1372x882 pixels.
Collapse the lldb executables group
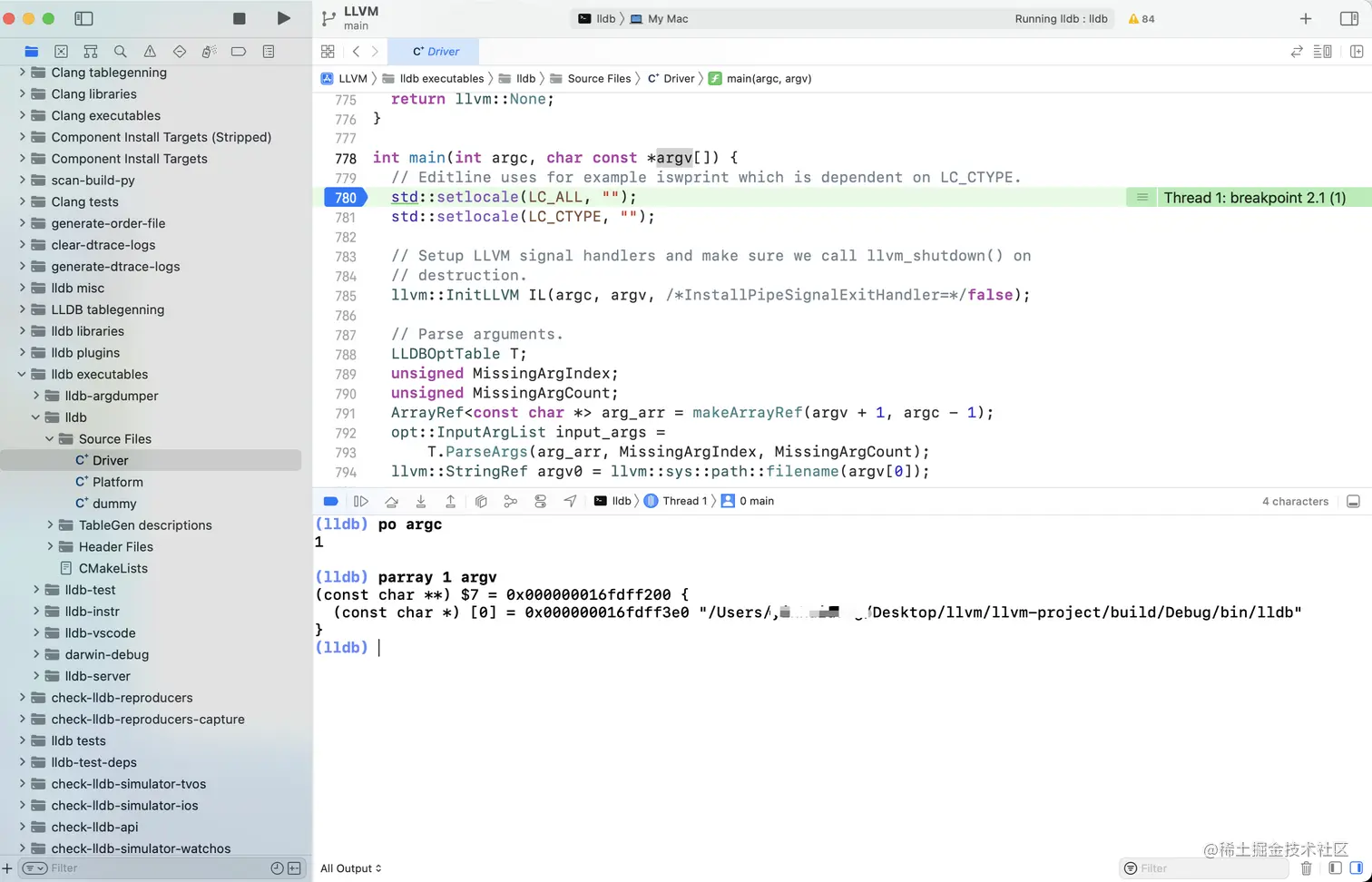(23, 374)
